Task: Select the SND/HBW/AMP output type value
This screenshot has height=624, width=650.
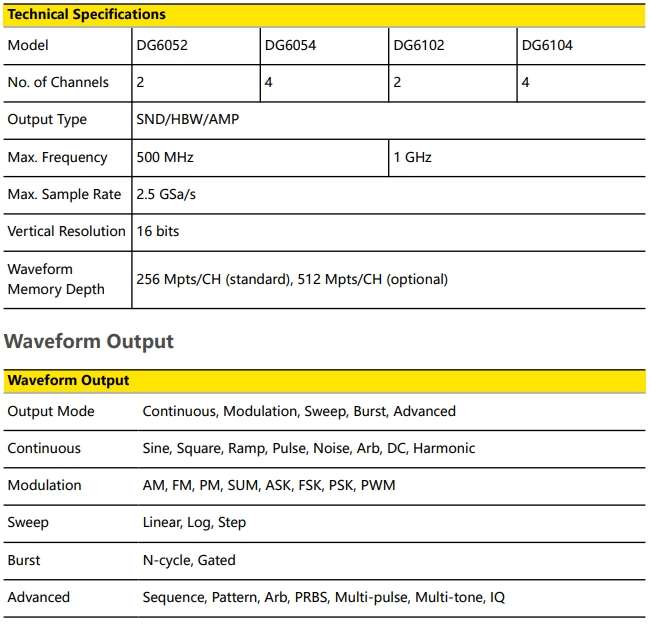Action: coord(187,120)
